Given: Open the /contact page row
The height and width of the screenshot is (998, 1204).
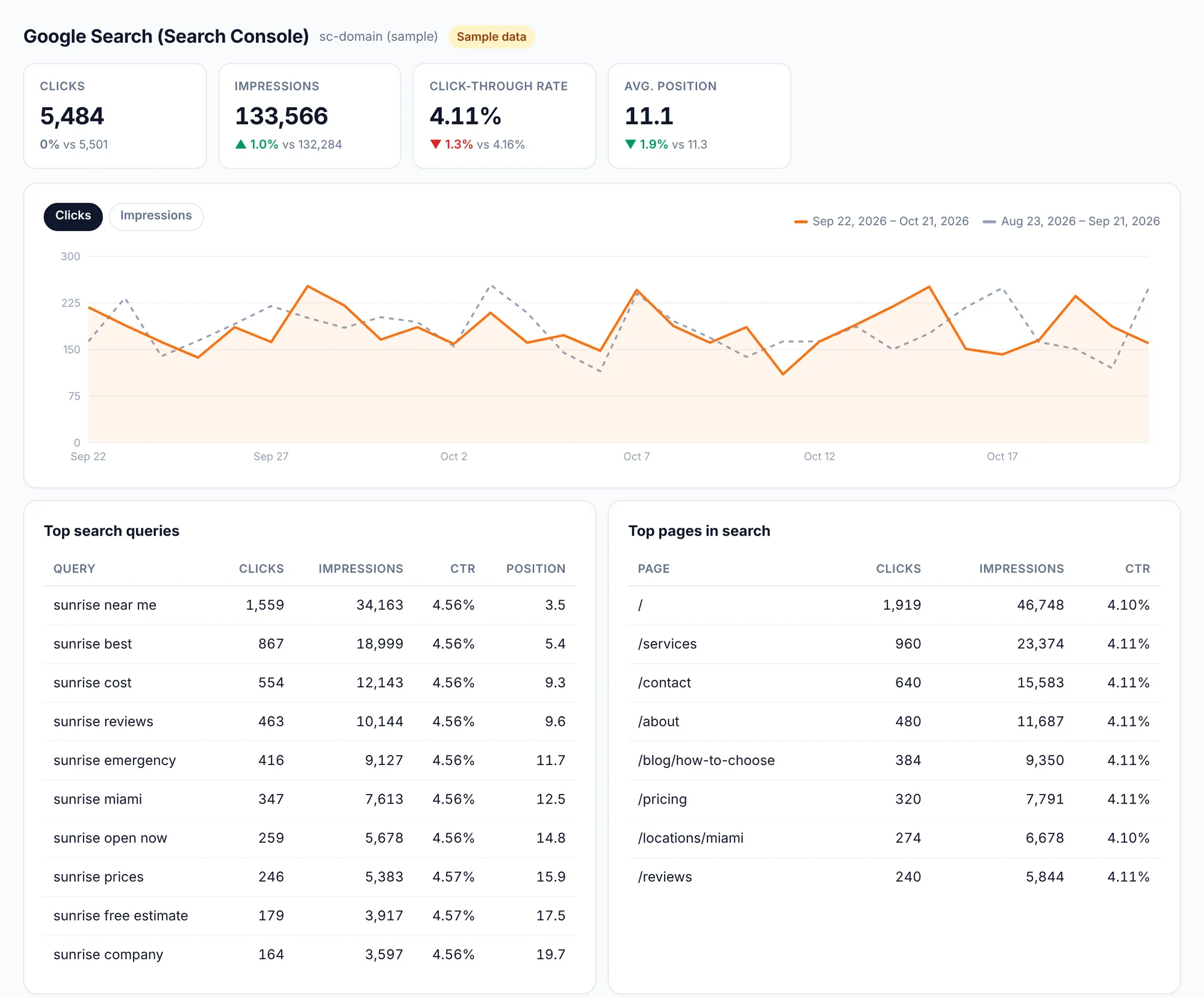Looking at the screenshot, I should click(894, 683).
